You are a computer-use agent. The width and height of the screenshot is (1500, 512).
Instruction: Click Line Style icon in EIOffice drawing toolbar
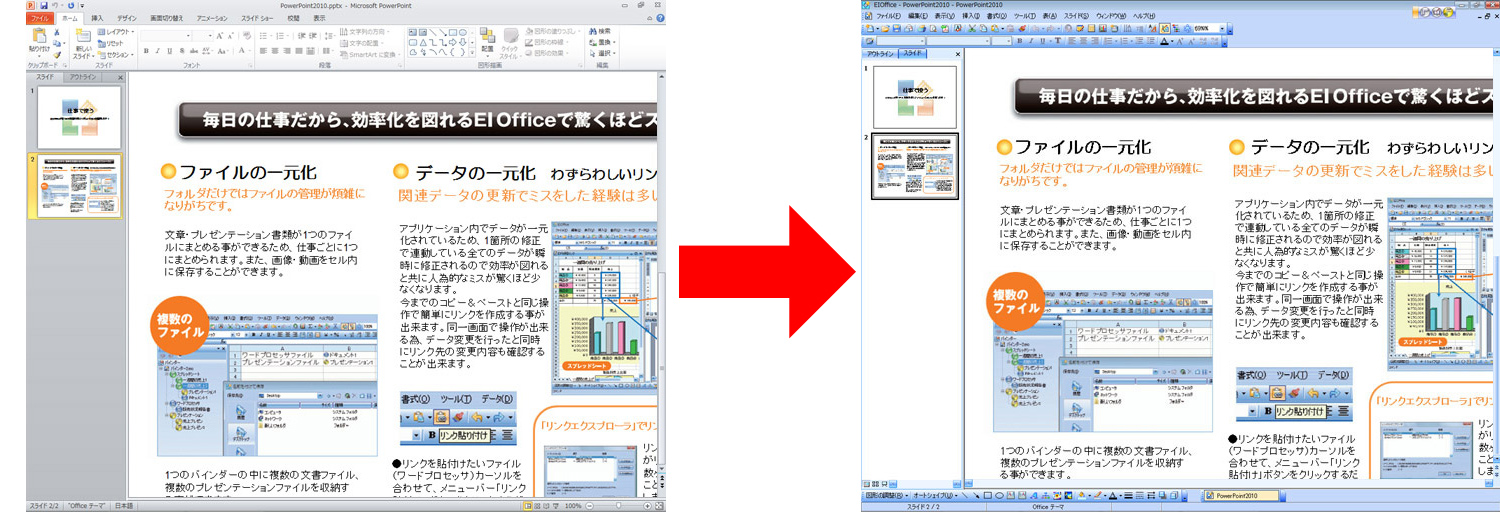click(x=1129, y=495)
